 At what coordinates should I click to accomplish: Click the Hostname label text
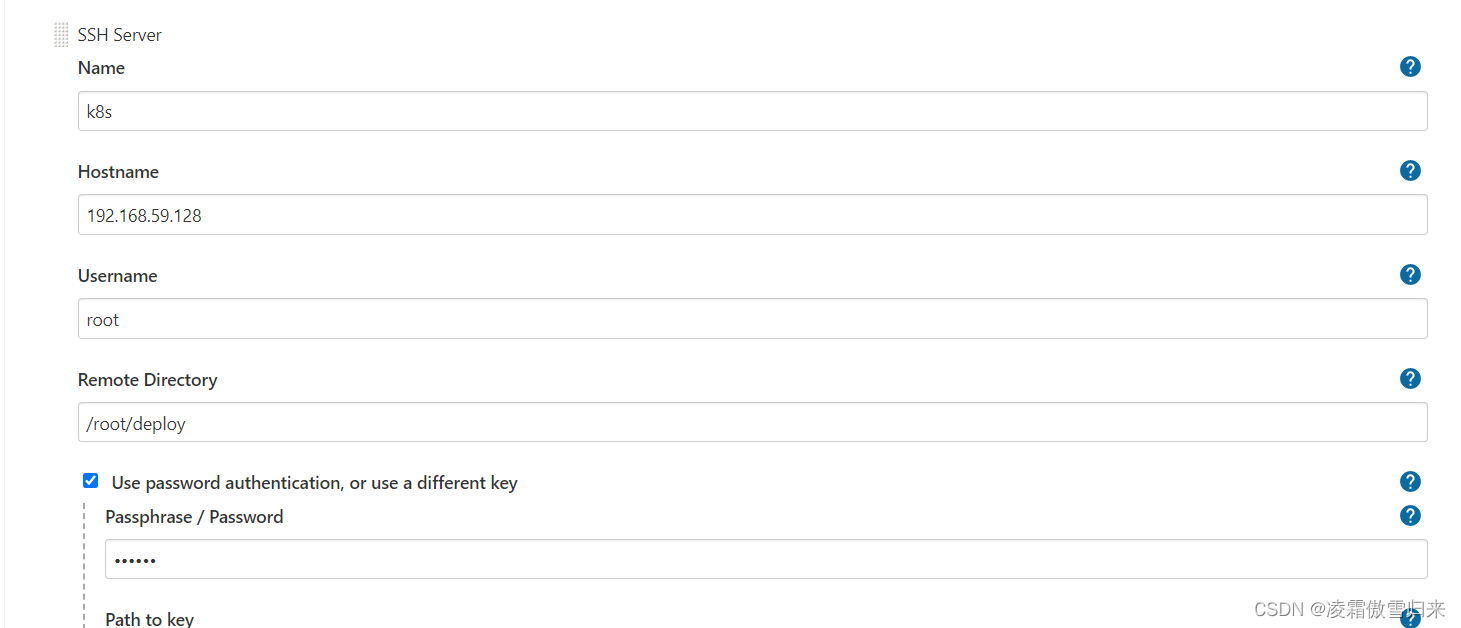118,172
